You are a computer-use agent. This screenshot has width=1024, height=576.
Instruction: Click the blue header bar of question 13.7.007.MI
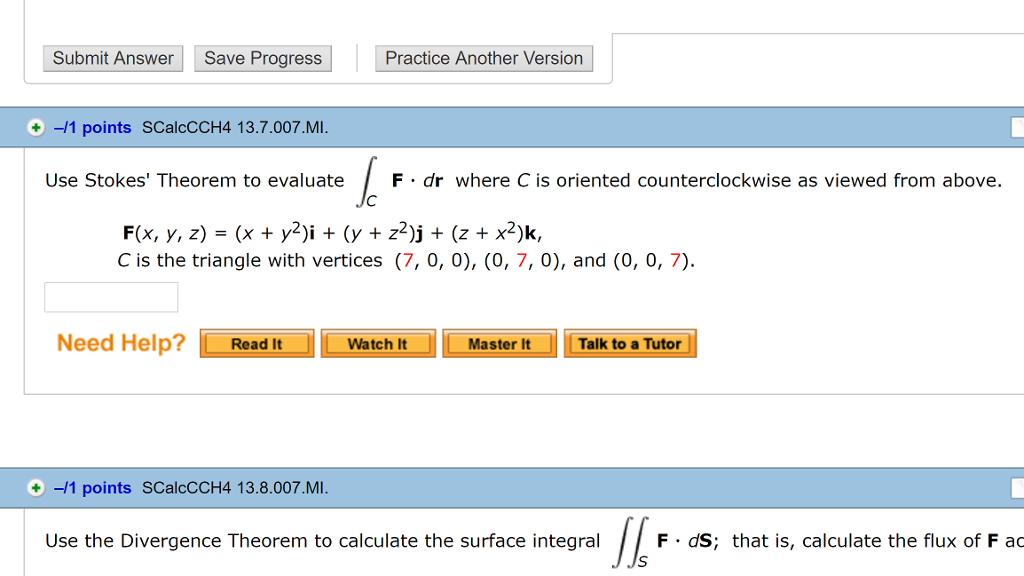tap(600, 127)
